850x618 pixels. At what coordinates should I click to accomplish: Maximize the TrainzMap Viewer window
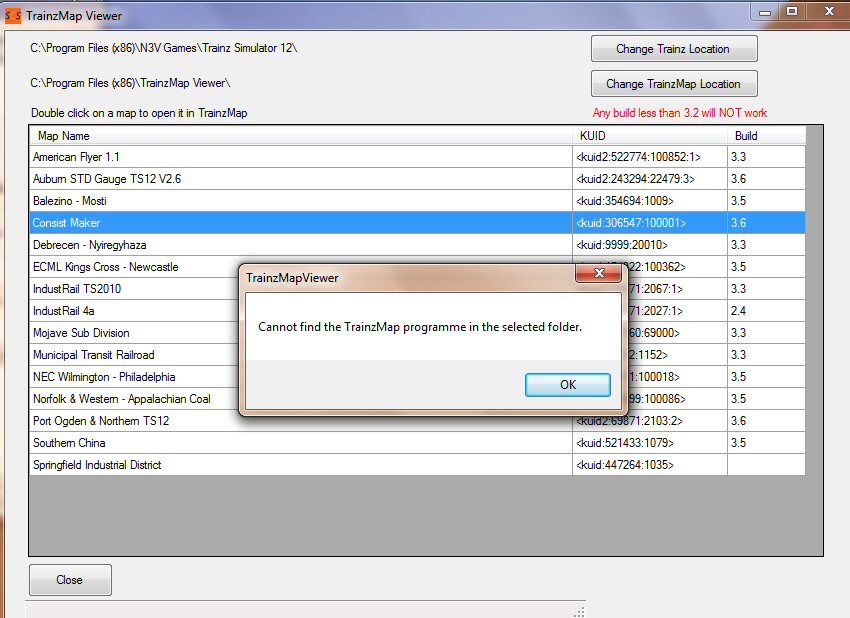coord(792,12)
